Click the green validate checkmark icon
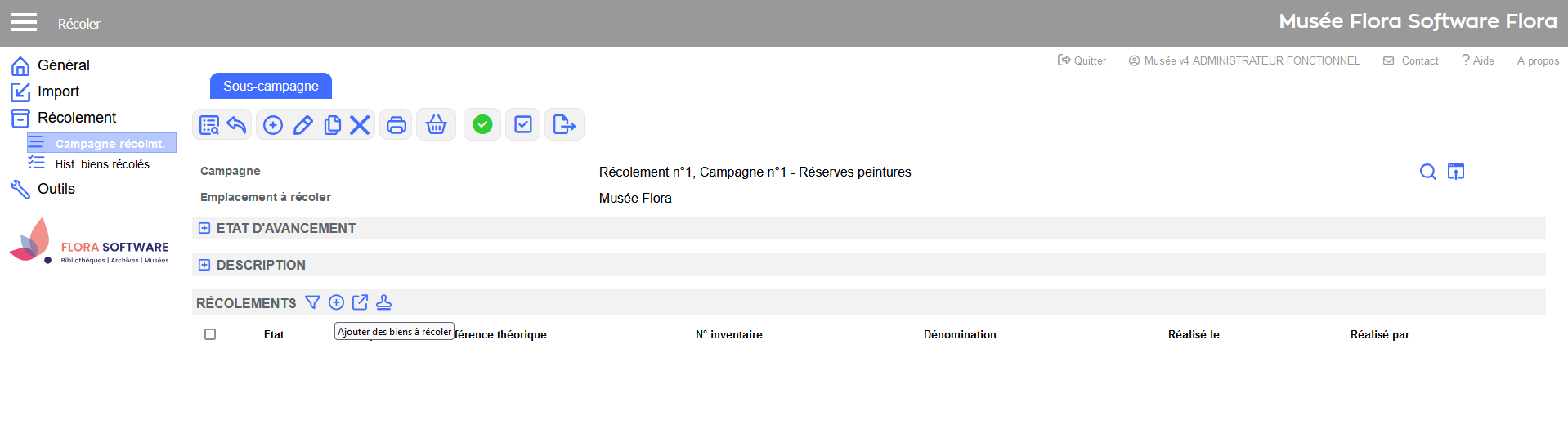 483,124
